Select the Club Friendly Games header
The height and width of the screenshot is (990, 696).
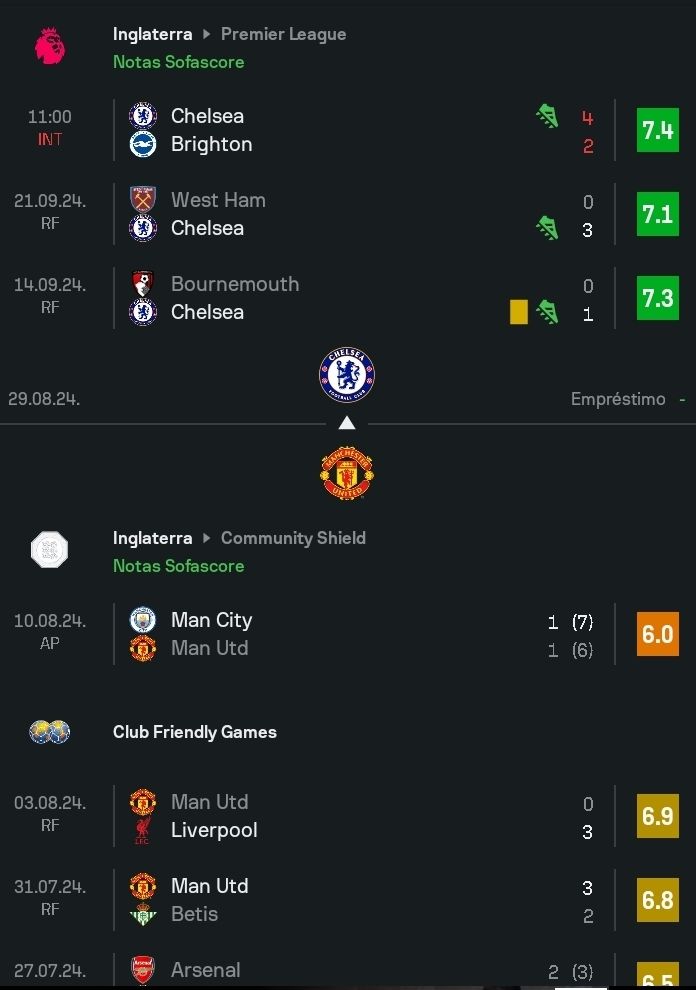pyautogui.click(x=194, y=732)
